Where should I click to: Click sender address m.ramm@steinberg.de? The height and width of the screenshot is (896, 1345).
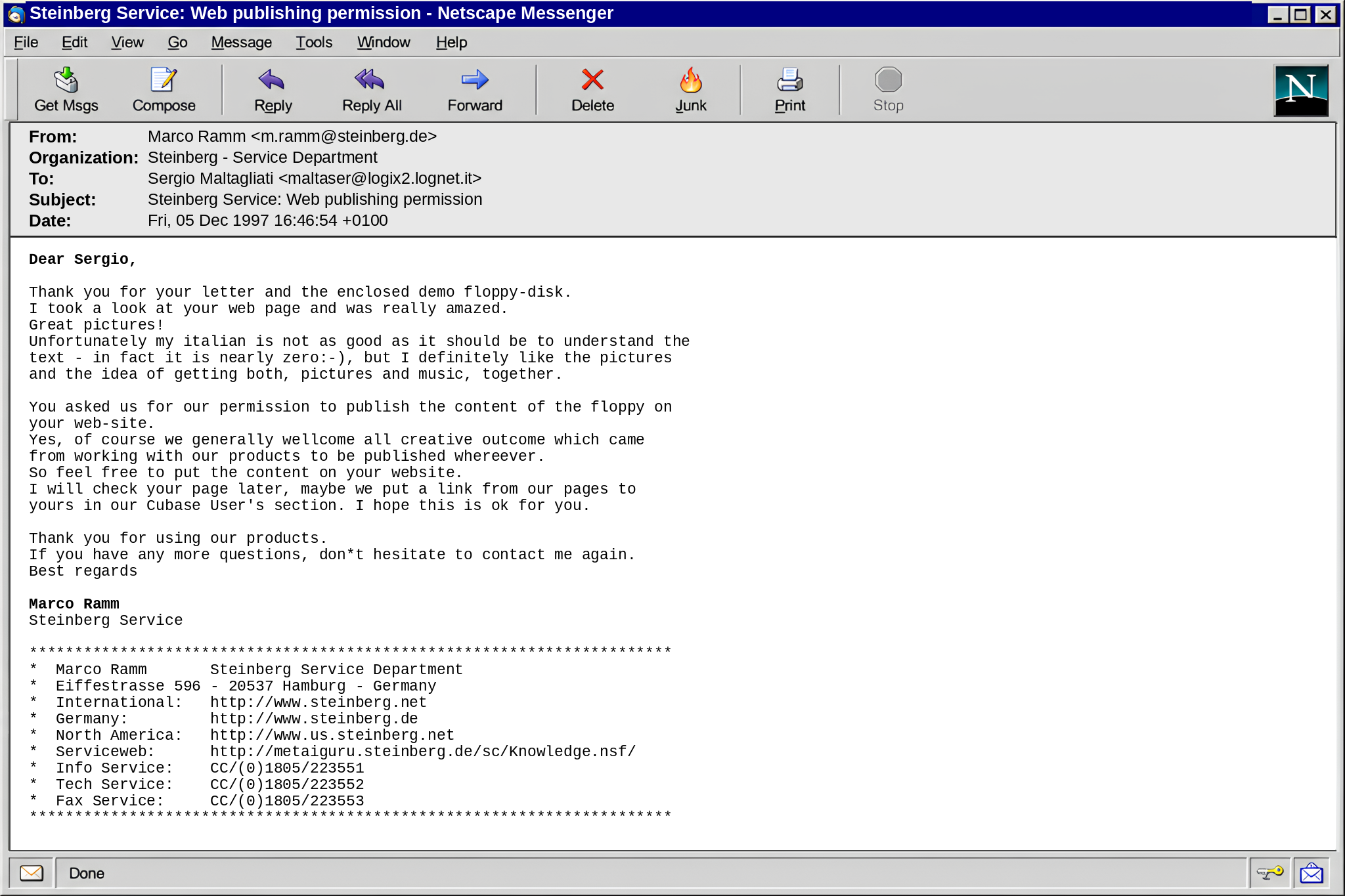coord(343,137)
